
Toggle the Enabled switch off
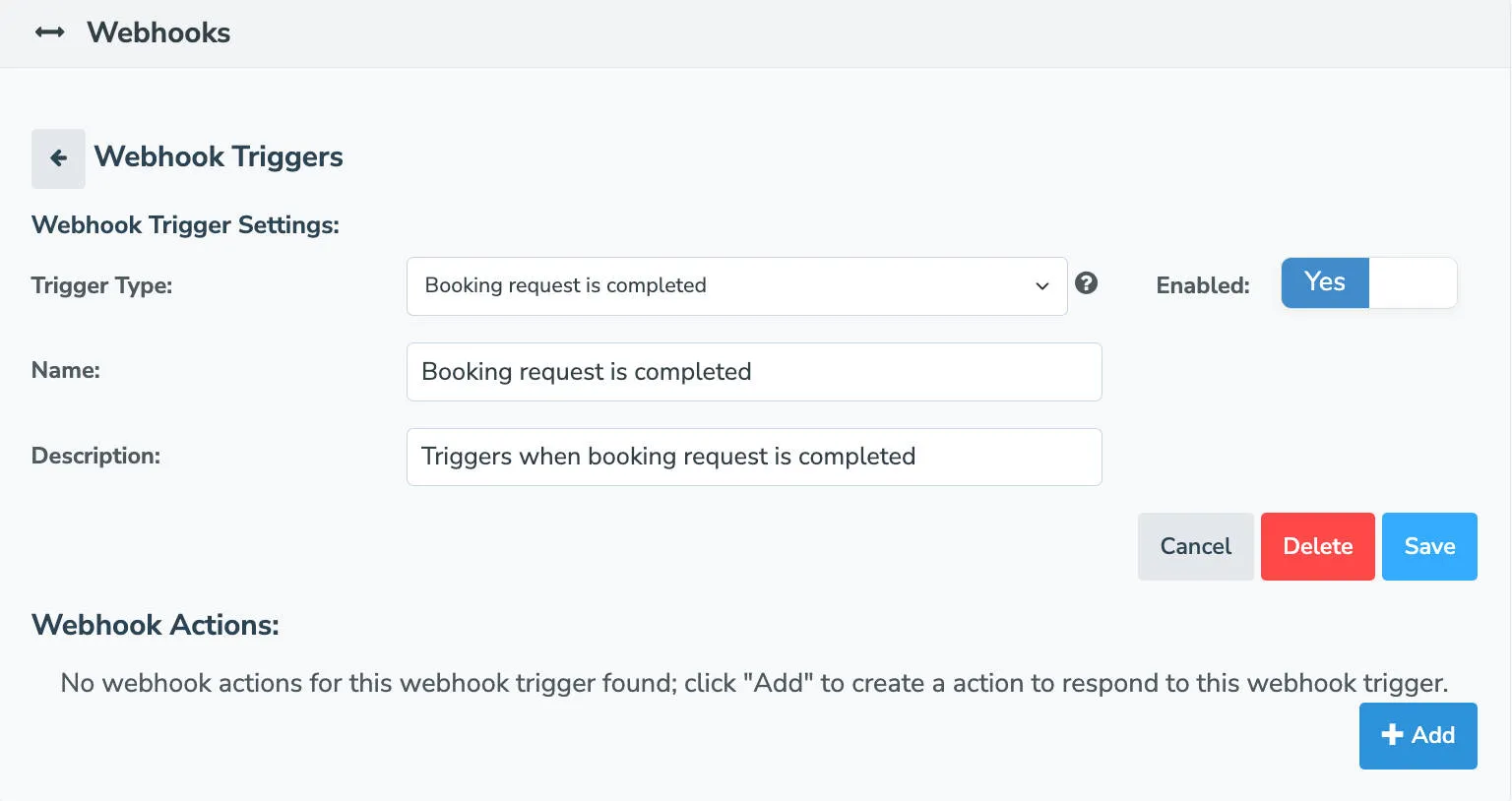[x=1412, y=282]
